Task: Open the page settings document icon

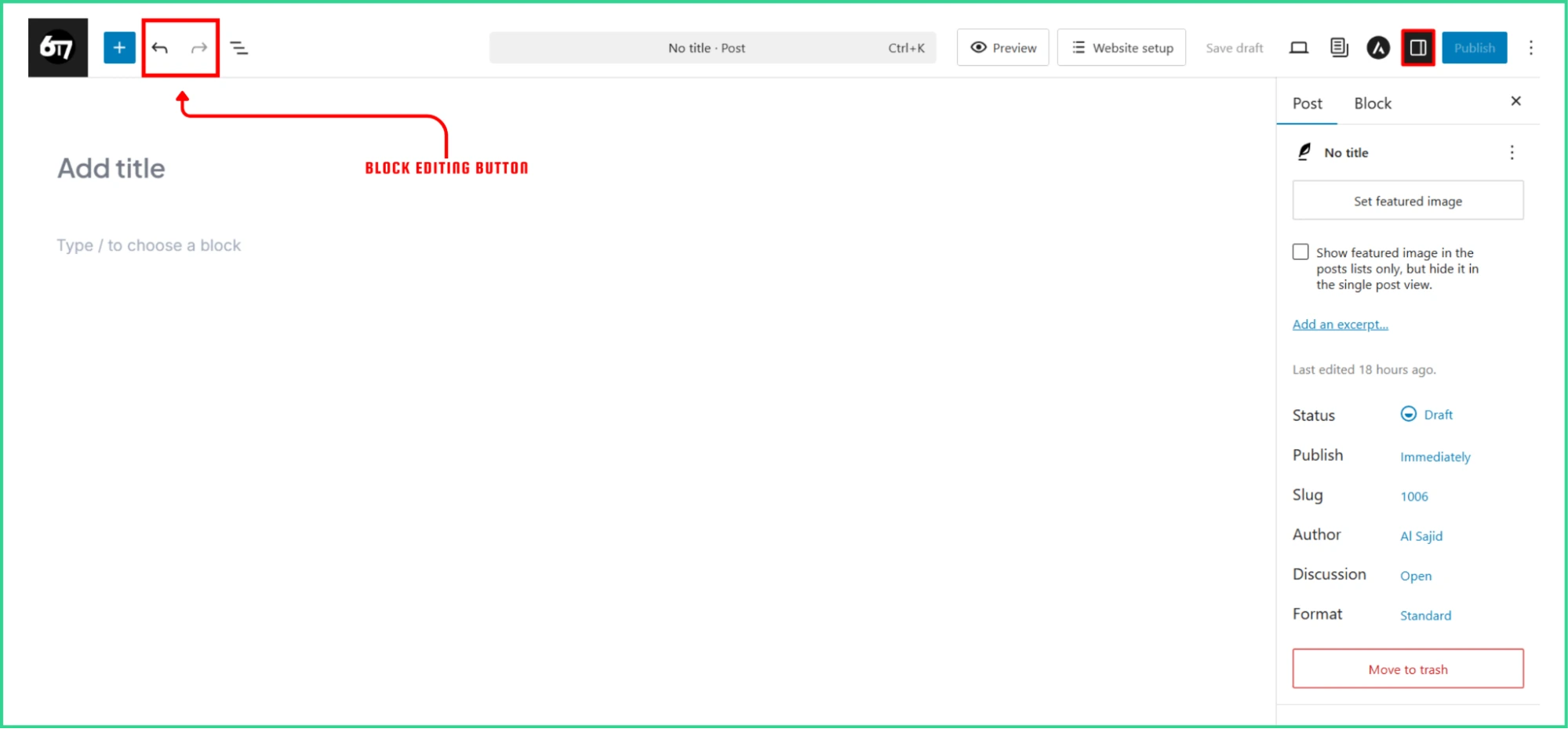Action: pyautogui.click(x=1339, y=48)
